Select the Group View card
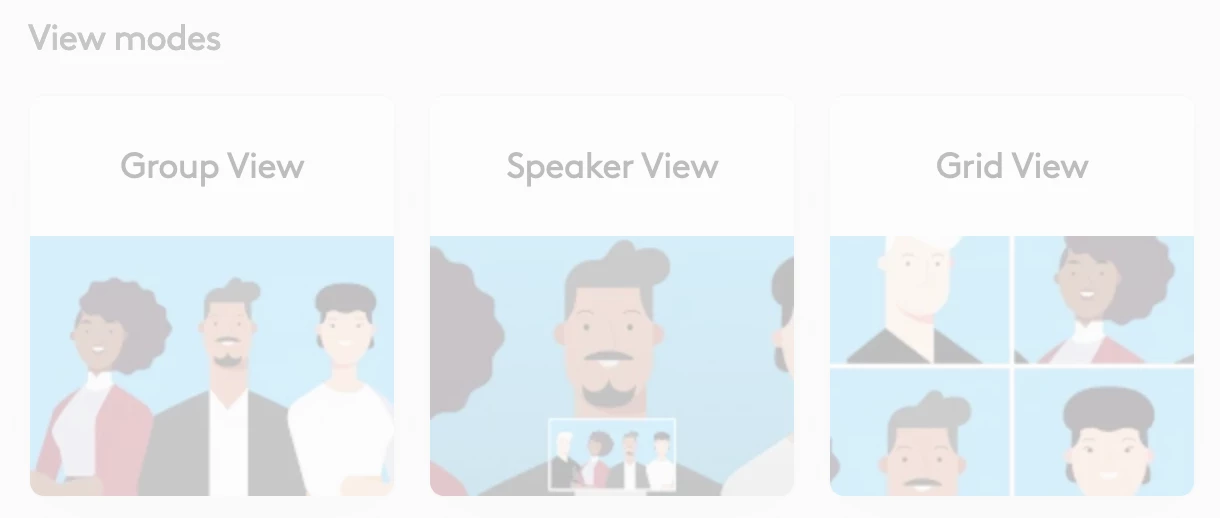The image size is (1220, 518). tap(212, 296)
